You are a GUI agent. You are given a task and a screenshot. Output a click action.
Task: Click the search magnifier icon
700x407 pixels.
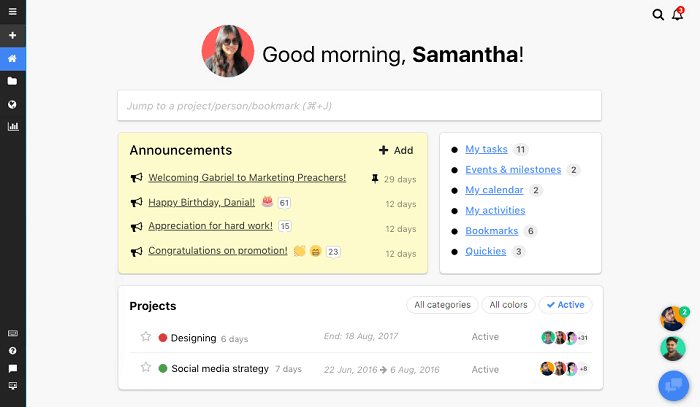click(658, 15)
